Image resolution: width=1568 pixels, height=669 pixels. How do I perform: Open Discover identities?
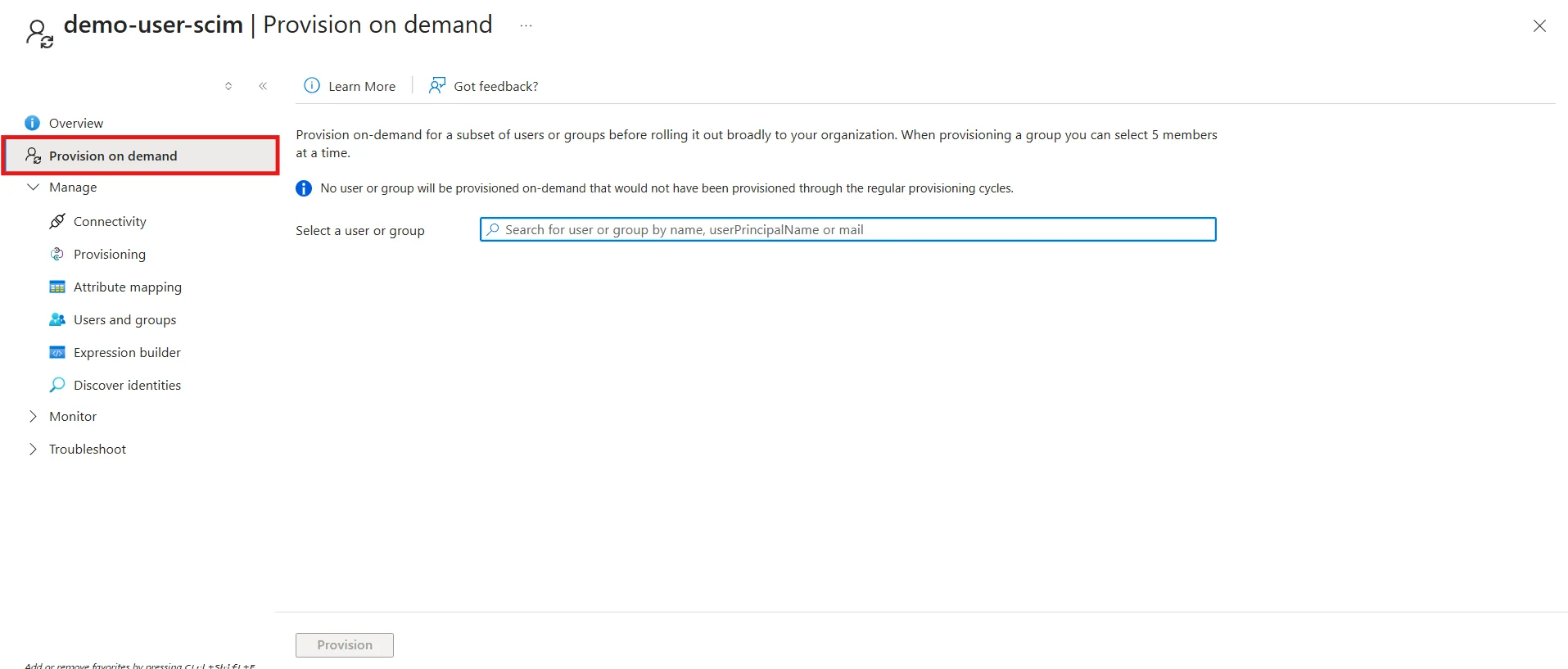coord(127,385)
